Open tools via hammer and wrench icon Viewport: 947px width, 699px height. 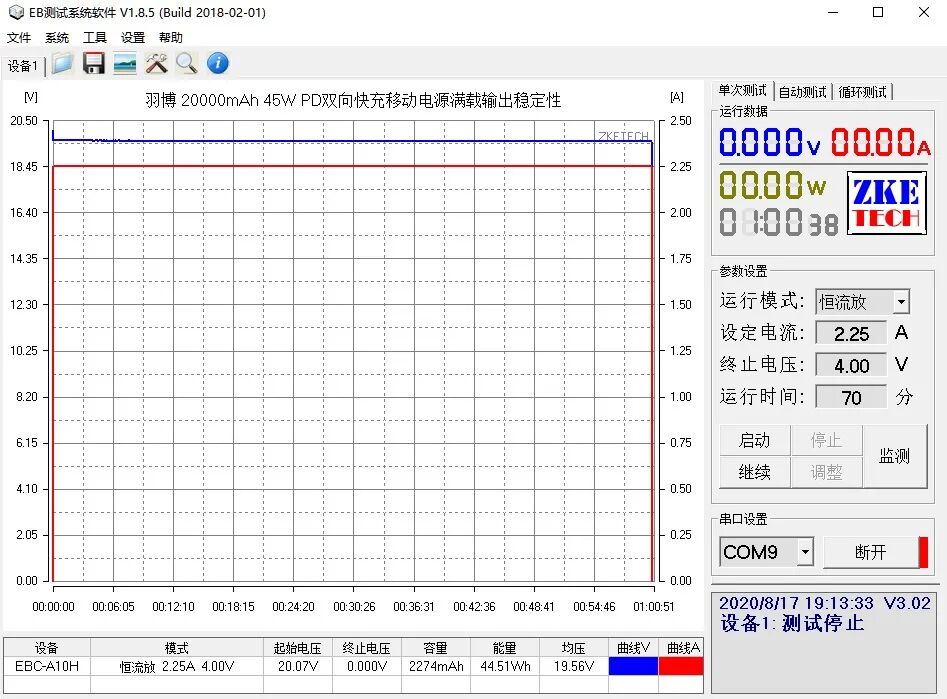156,63
